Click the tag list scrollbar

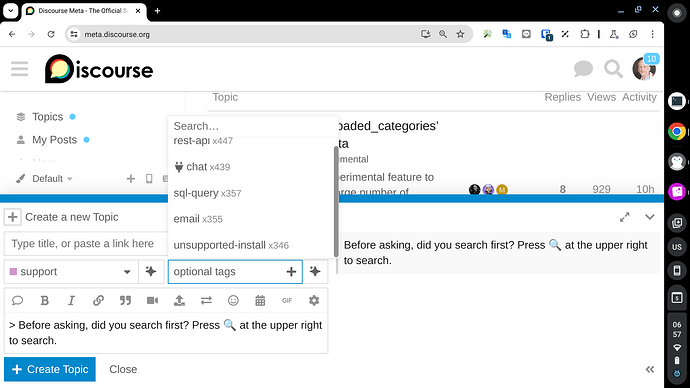click(336, 201)
